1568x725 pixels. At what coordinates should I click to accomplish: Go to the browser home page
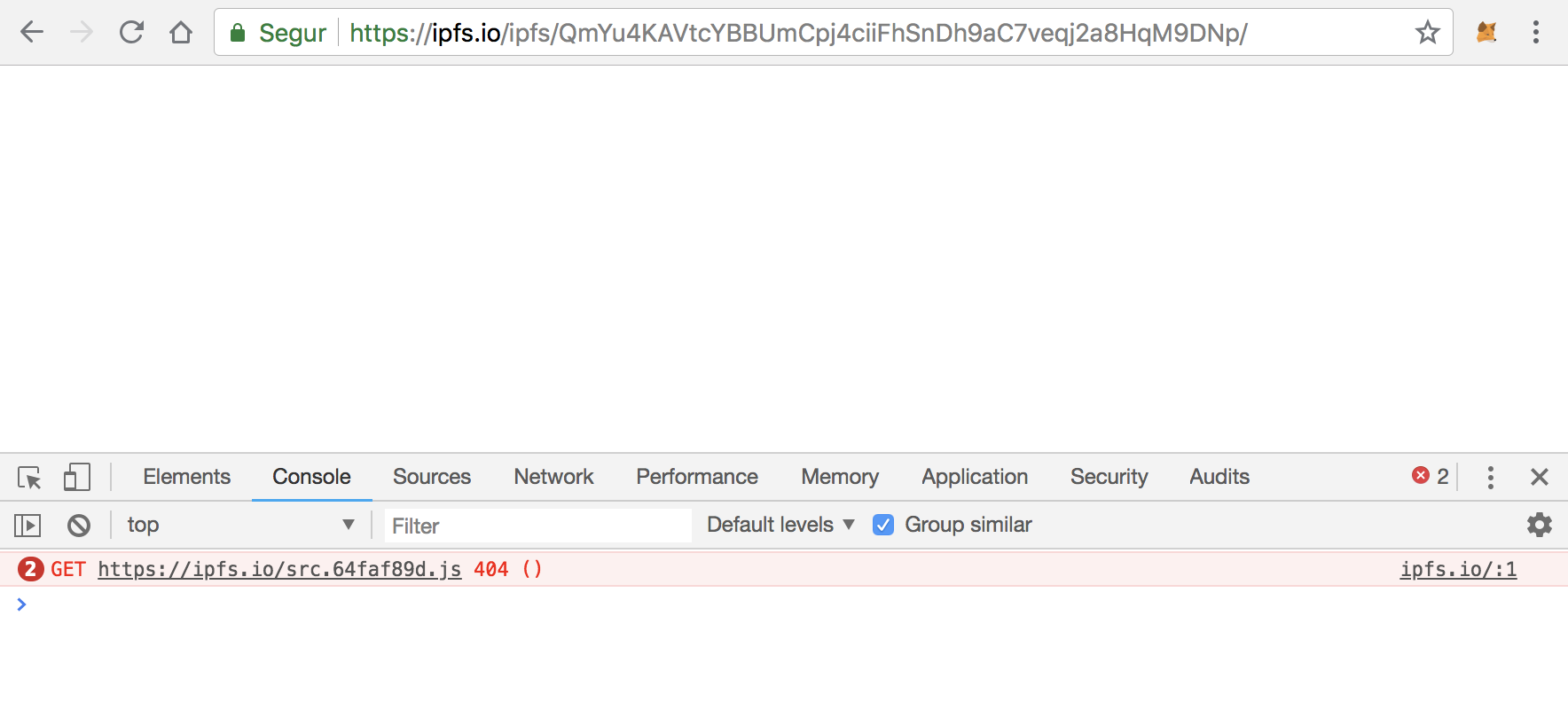181,33
